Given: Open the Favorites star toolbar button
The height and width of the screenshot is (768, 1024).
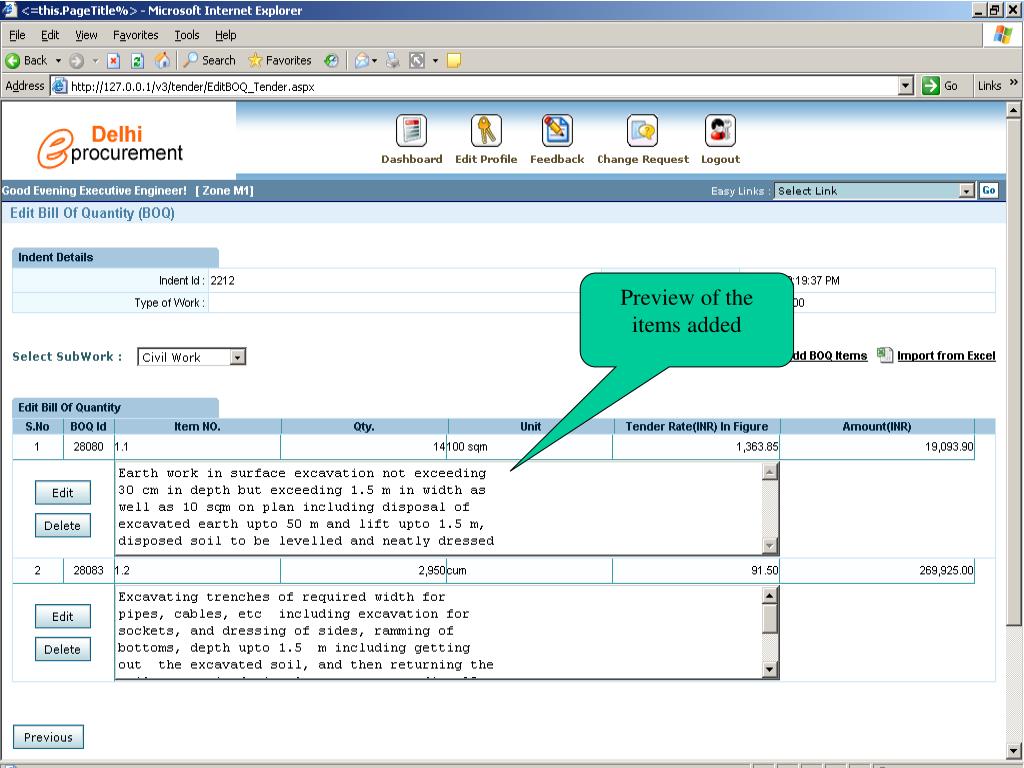Looking at the screenshot, I should point(280,60).
